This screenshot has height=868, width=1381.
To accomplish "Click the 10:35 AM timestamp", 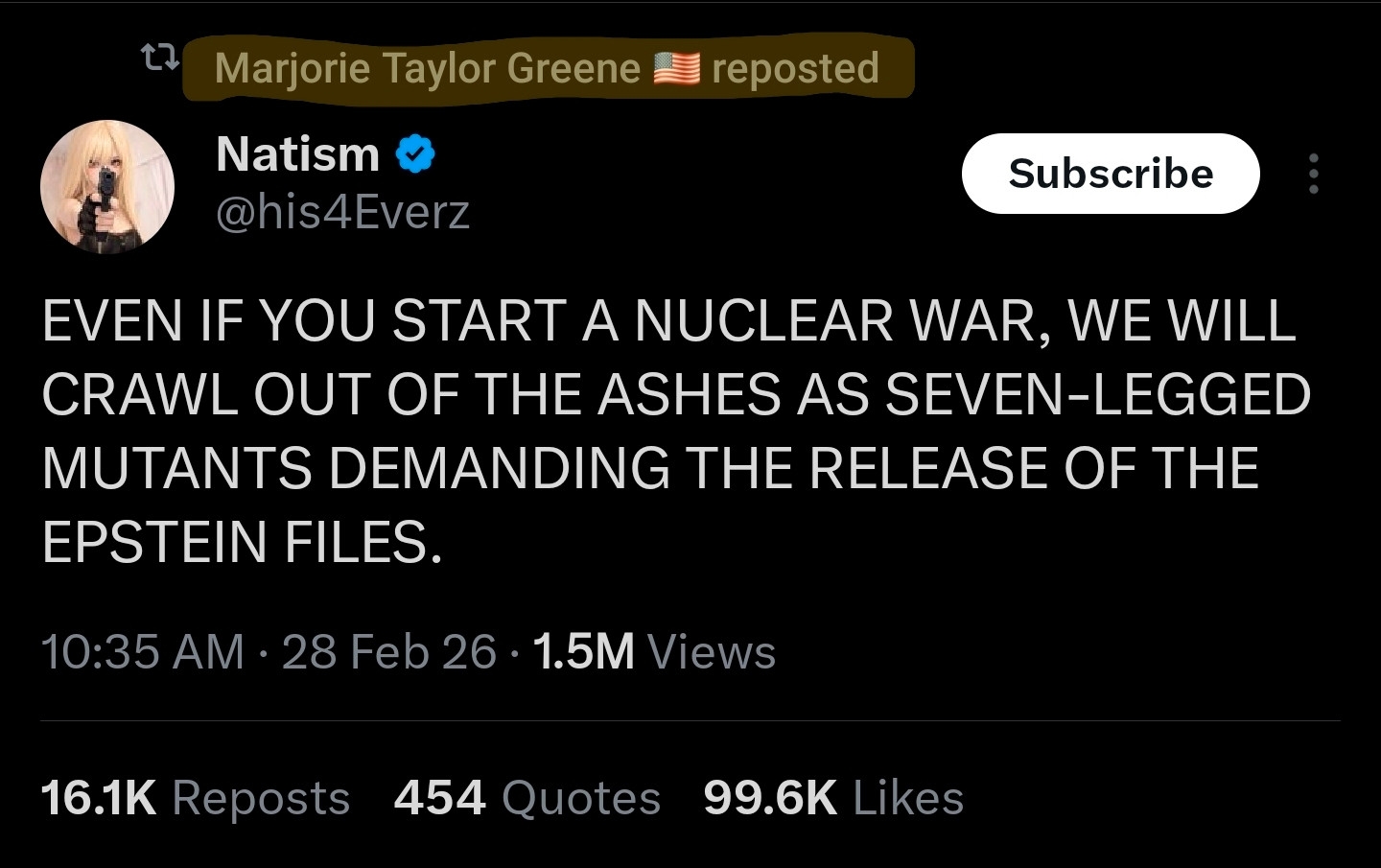I will tap(142, 652).
